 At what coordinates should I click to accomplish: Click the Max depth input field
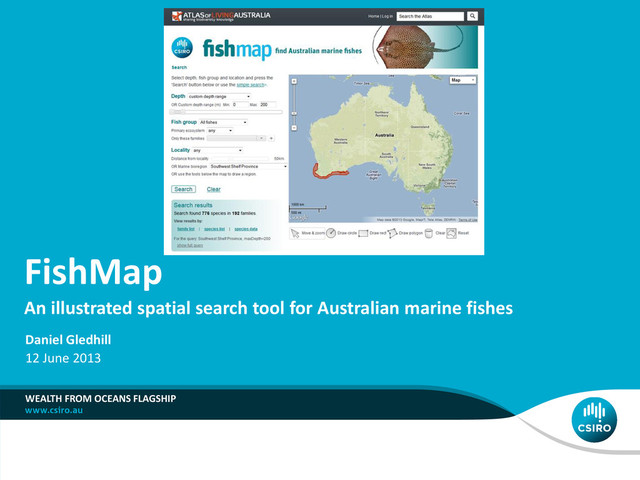[268, 104]
